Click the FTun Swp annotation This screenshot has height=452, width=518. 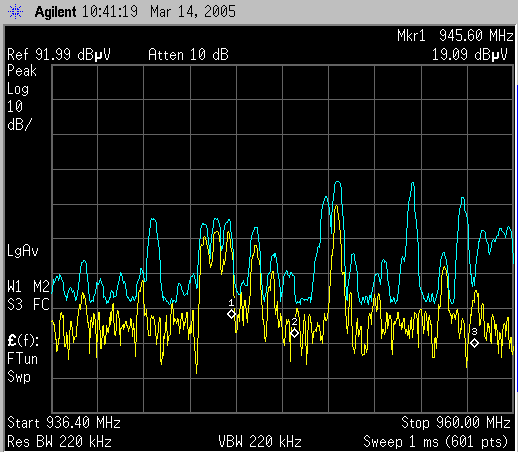(22, 368)
